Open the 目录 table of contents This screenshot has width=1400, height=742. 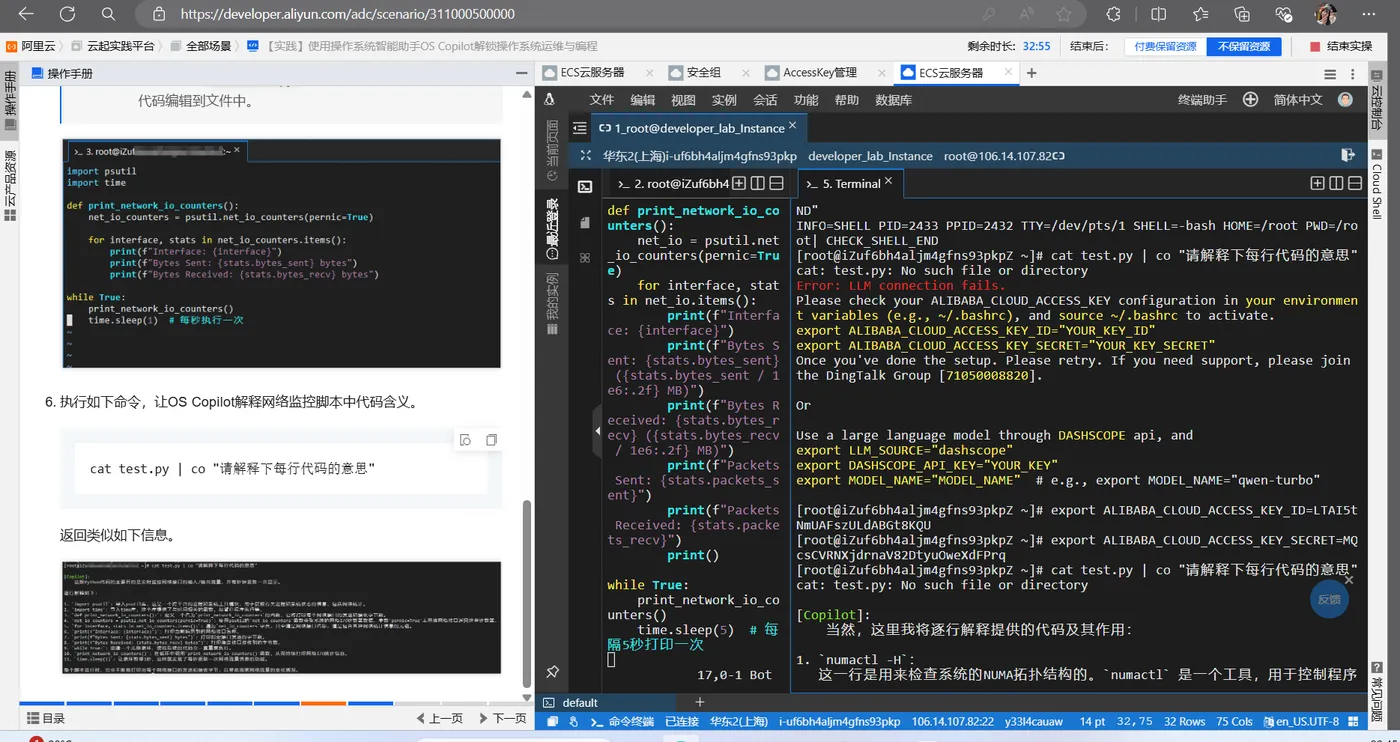(x=45, y=718)
